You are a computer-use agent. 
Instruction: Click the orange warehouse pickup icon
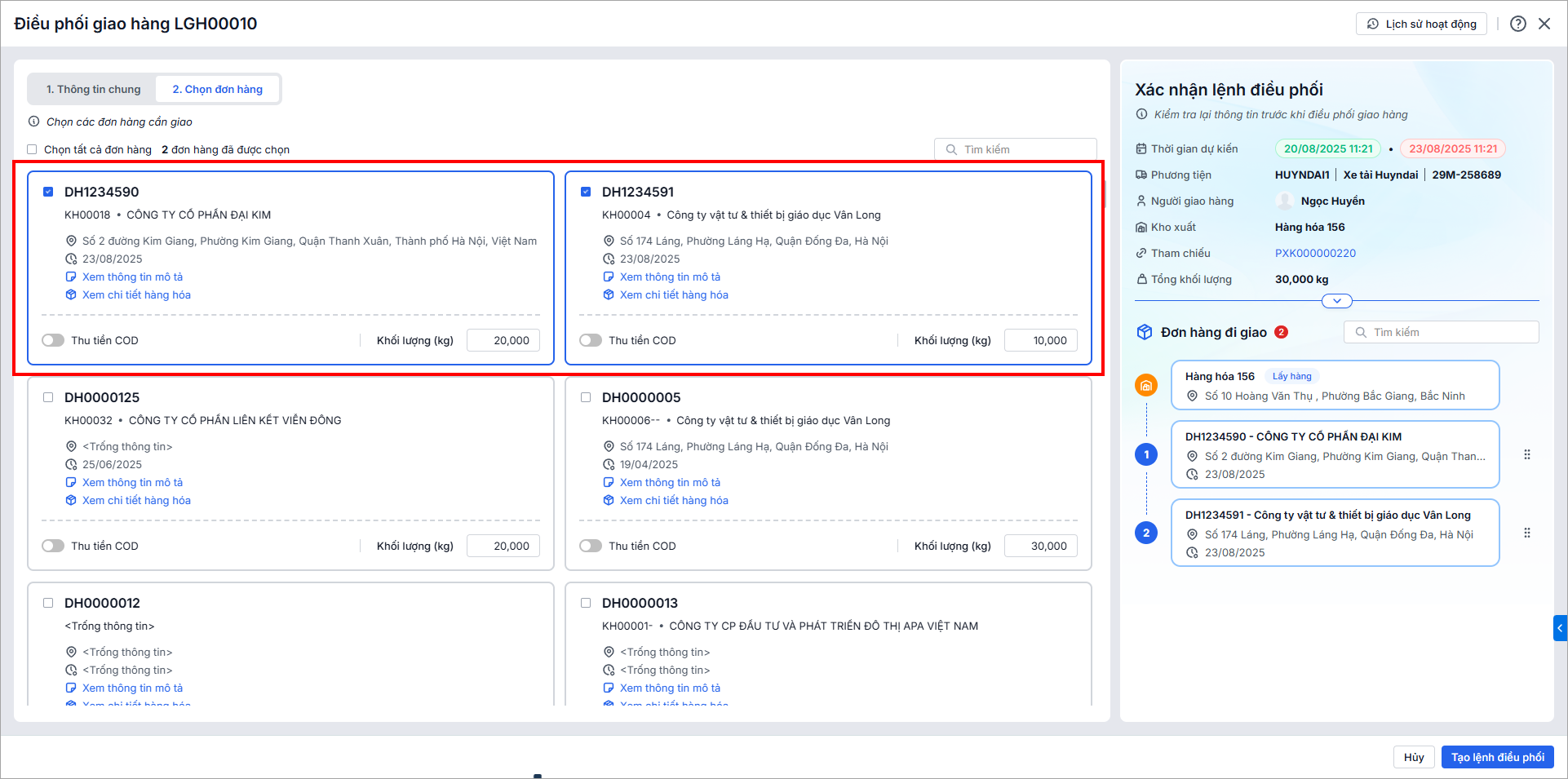coord(1146,386)
